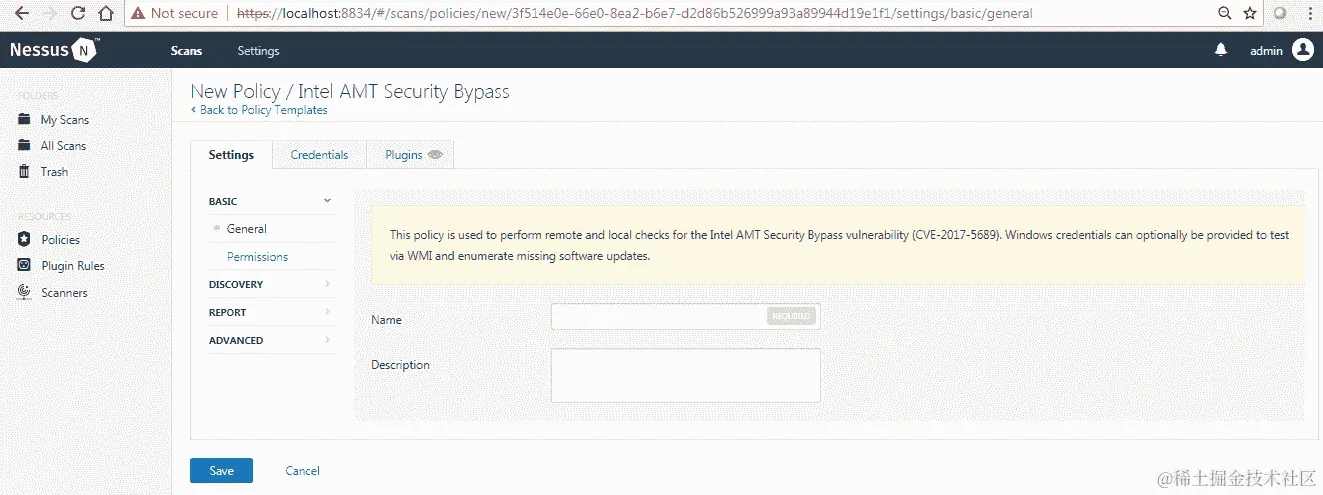This screenshot has height=495, width=1323.
Task: Go back with the browser back arrow
Action: (22, 14)
